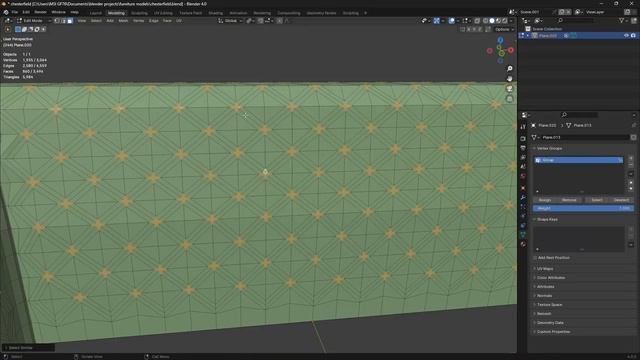Toggle viewport overlays

[451, 20]
